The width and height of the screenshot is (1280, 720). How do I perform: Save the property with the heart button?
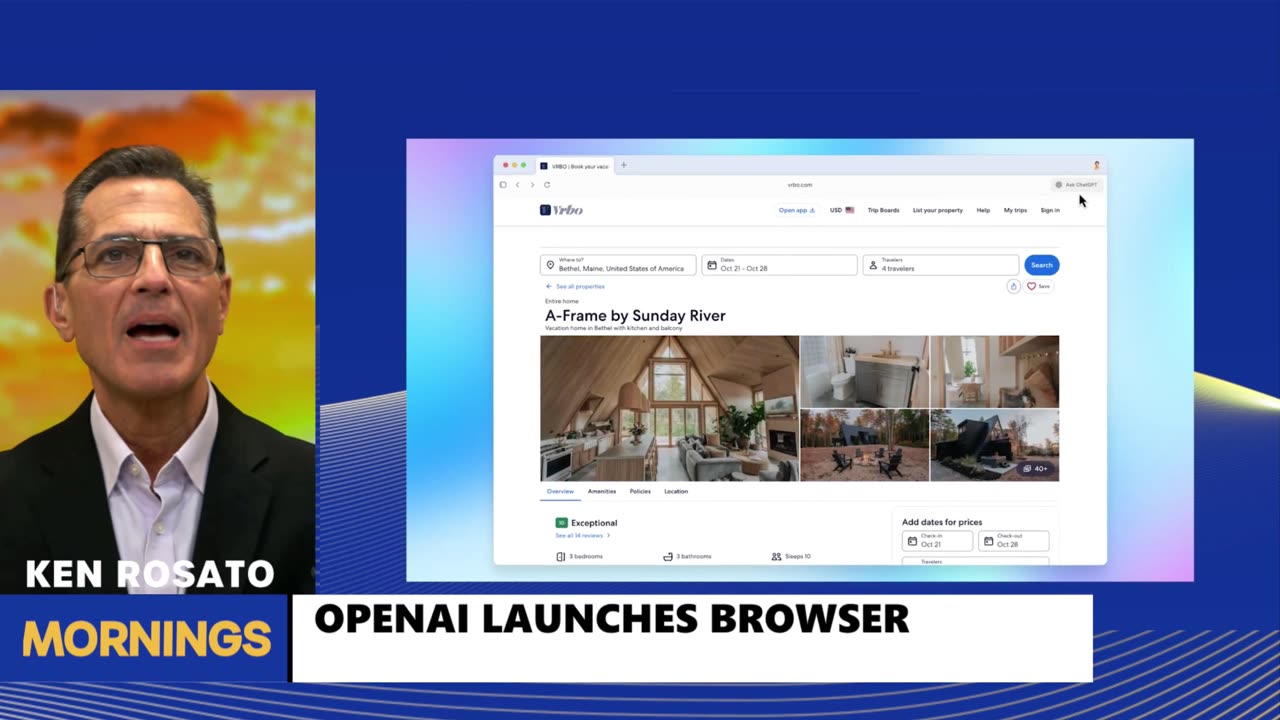pyautogui.click(x=1038, y=286)
